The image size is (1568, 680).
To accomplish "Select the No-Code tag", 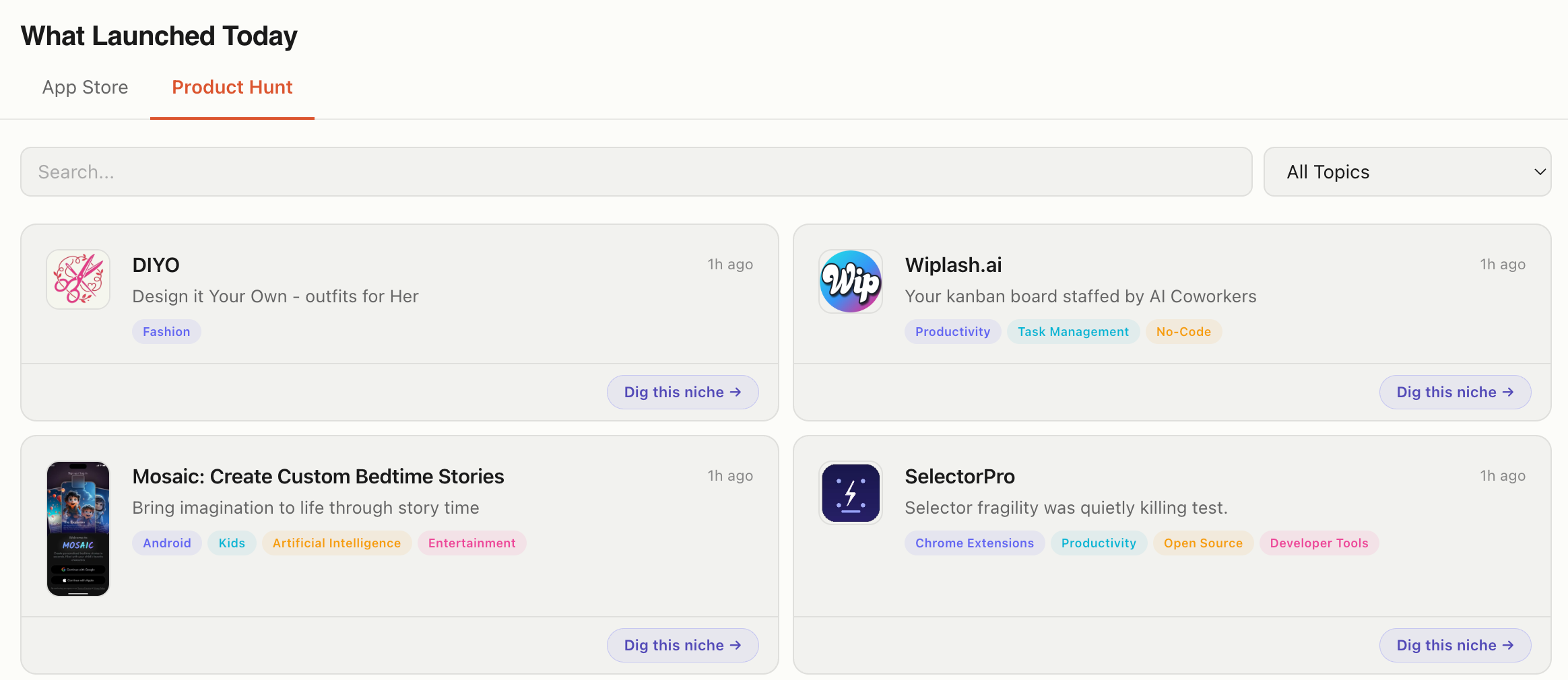I will 1183,332.
